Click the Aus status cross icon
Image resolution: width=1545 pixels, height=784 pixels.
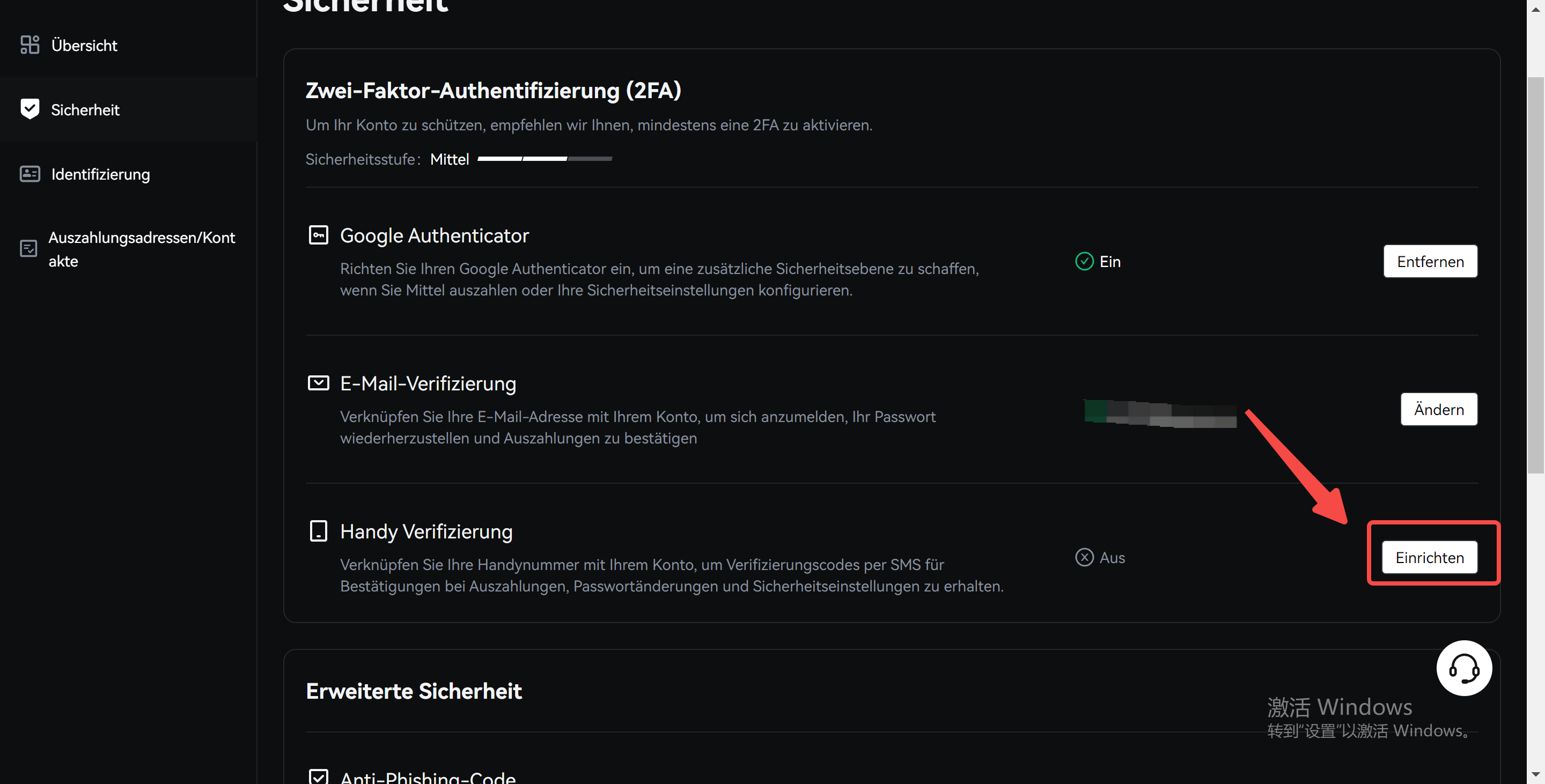[x=1084, y=557]
